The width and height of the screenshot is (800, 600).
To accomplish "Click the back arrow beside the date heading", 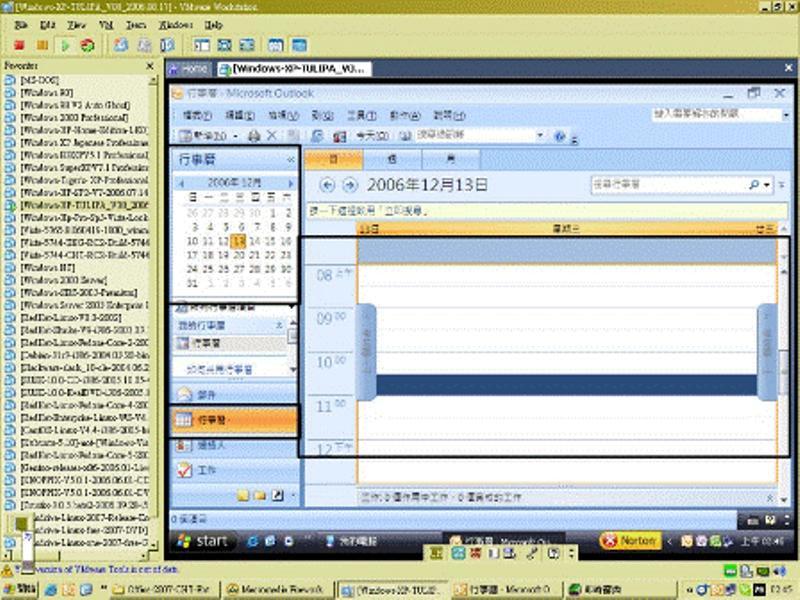I will 328,185.
